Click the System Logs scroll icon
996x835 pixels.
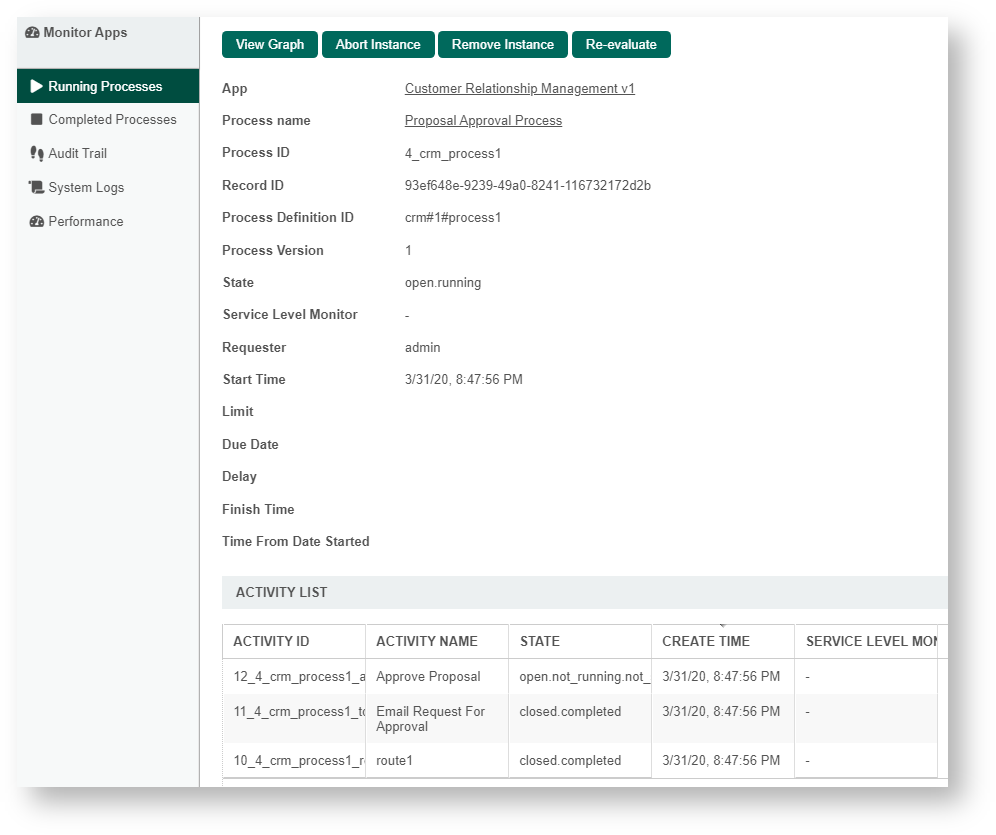(37, 188)
